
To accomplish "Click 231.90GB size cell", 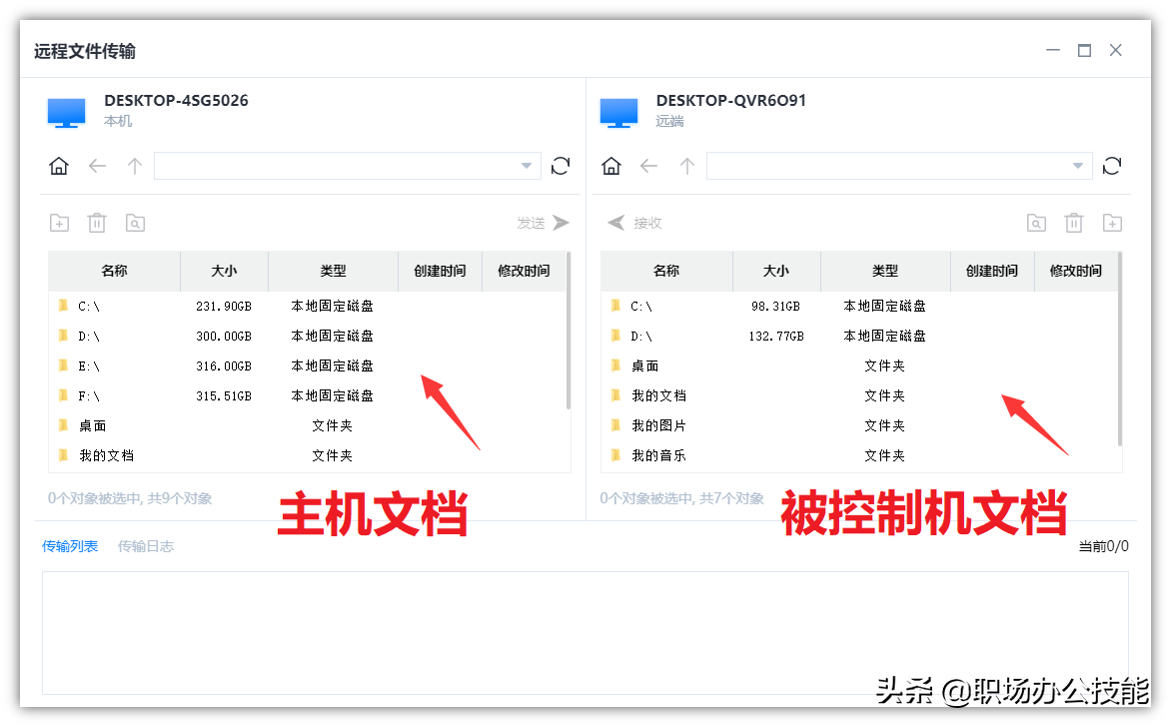I will pos(224,306).
